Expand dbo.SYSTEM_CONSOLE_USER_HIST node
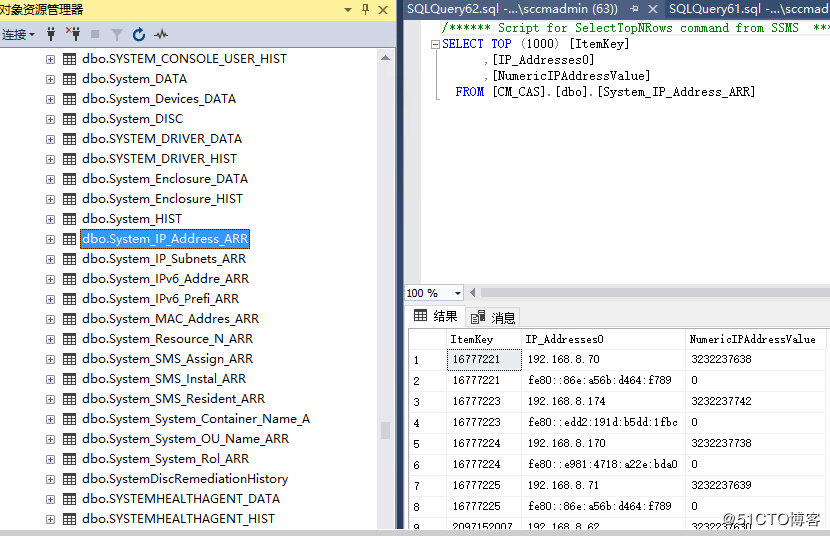Viewport: 830px width, 536px height. coord(50,59)
